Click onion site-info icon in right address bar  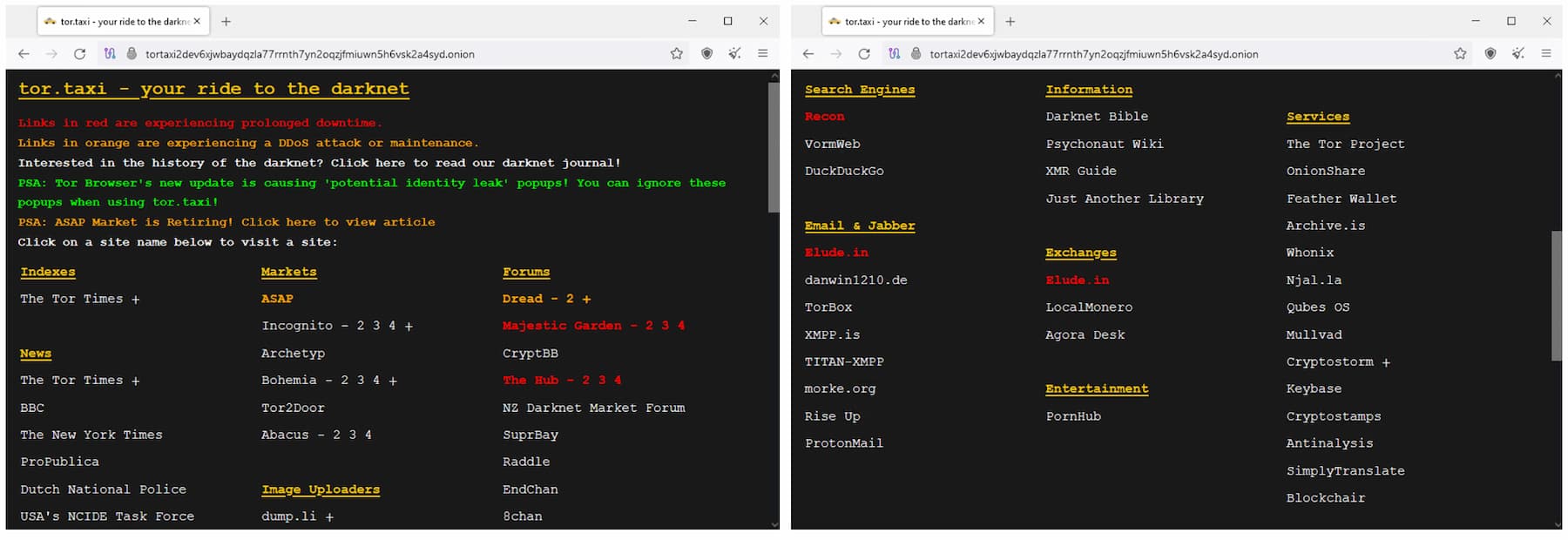pos(916,54)
